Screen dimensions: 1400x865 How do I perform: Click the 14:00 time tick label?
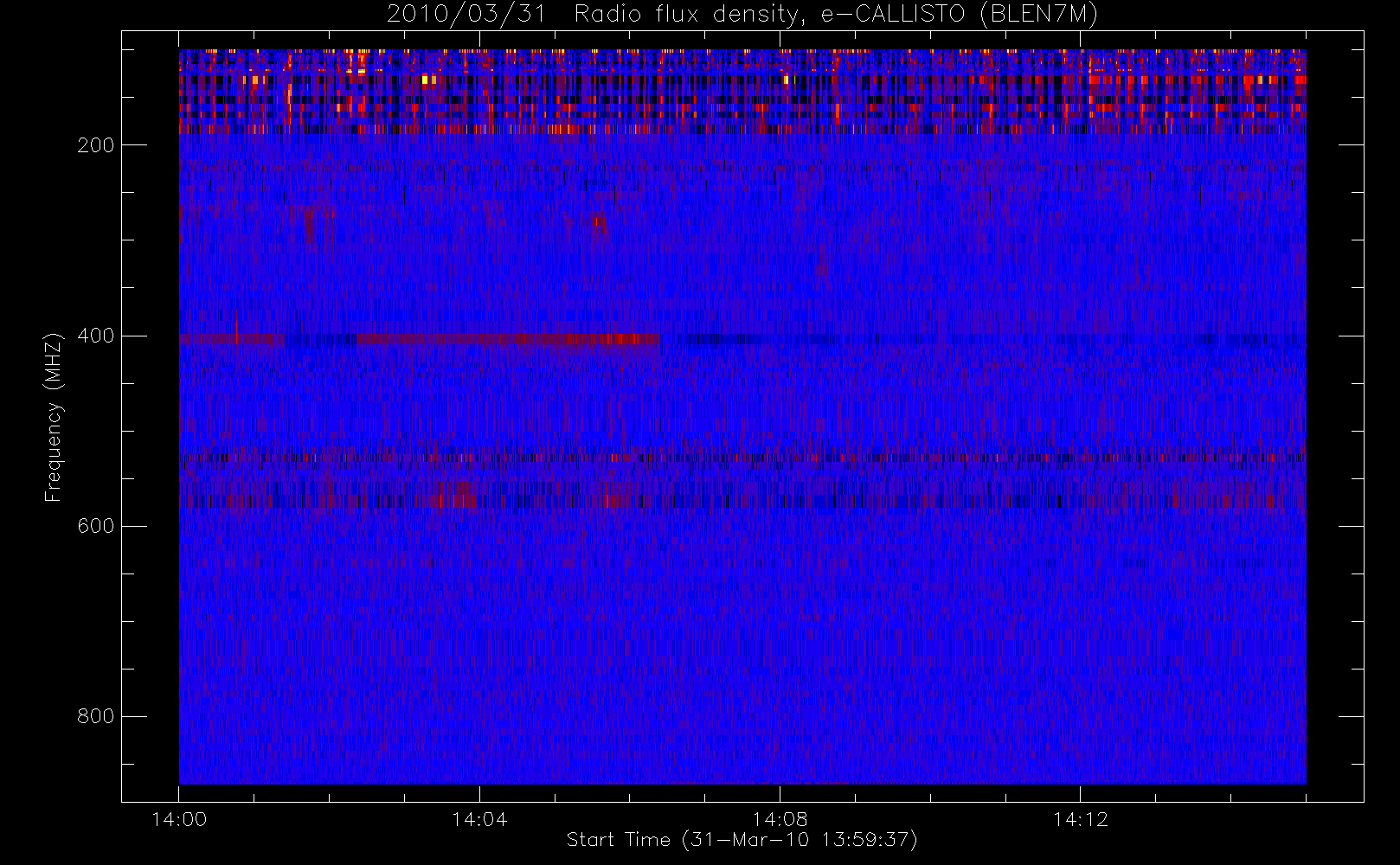click(179, 819)
